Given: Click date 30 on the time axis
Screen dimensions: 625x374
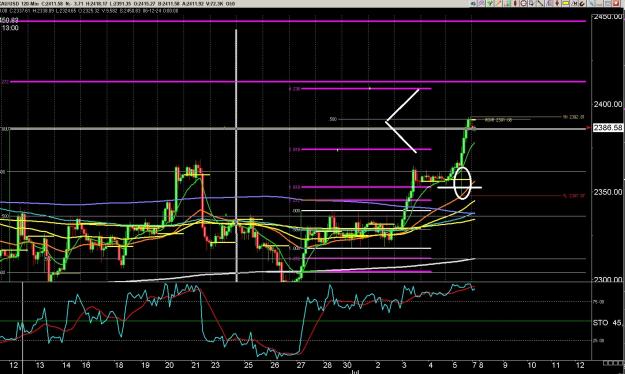Looking at the screenshot, I should pyautogui.click(x=347, y=365).
